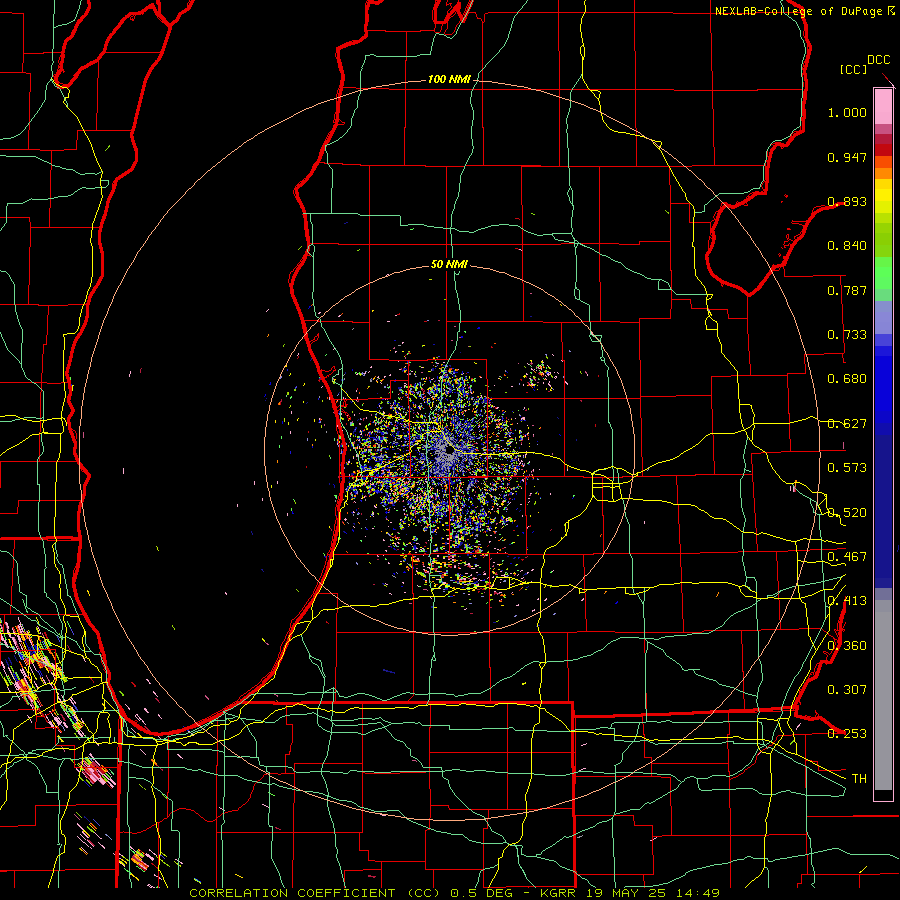This screenshot has height=900, width=900.
Task: Pick the pink segment of the color bar
Action: point(883,107)
